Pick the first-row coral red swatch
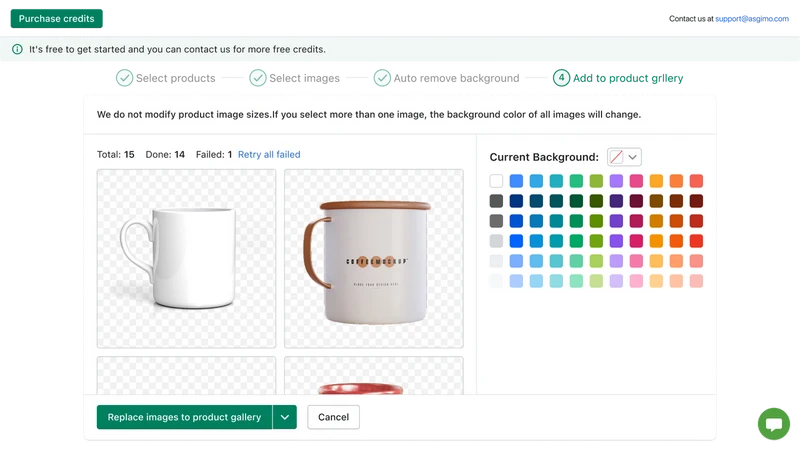Image resolution: width=800 pixels, height=450 pixels. pyautogui.click(x=696, y=181)
